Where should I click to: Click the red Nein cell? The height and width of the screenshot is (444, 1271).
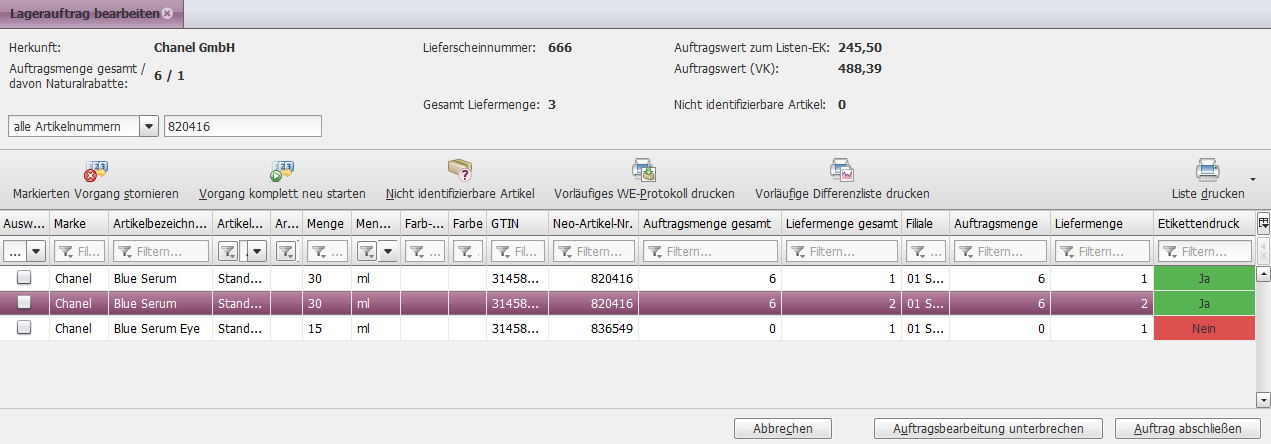click(x=1204, y=328)
